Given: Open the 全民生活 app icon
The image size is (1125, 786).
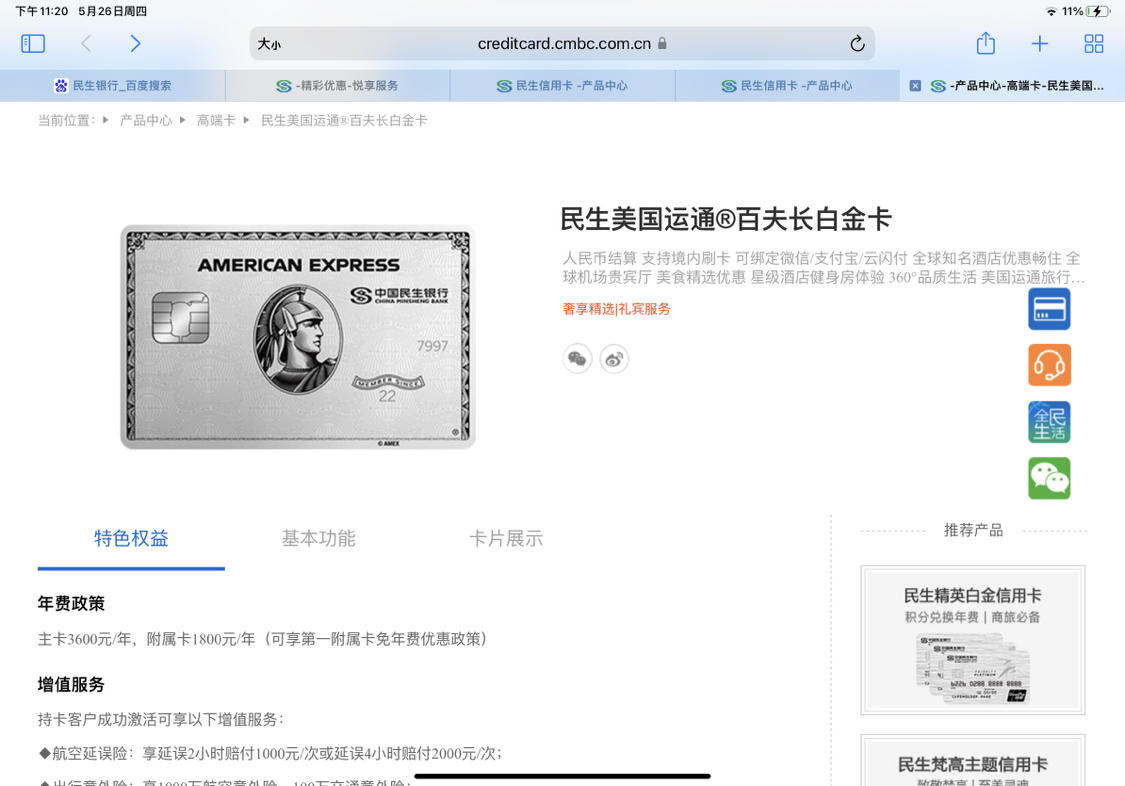Looking at the screenshot, I should coord(1049,422).
